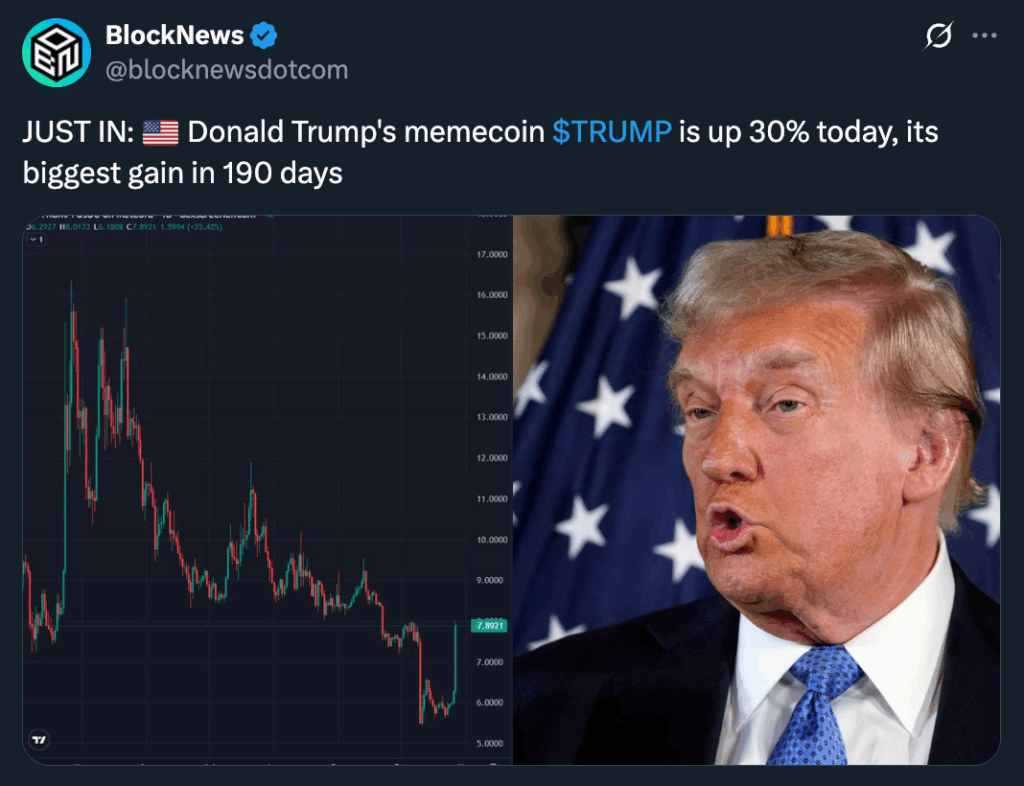
Task: Open the $TRUMP cashtag link
Action: tap(611, 132)
